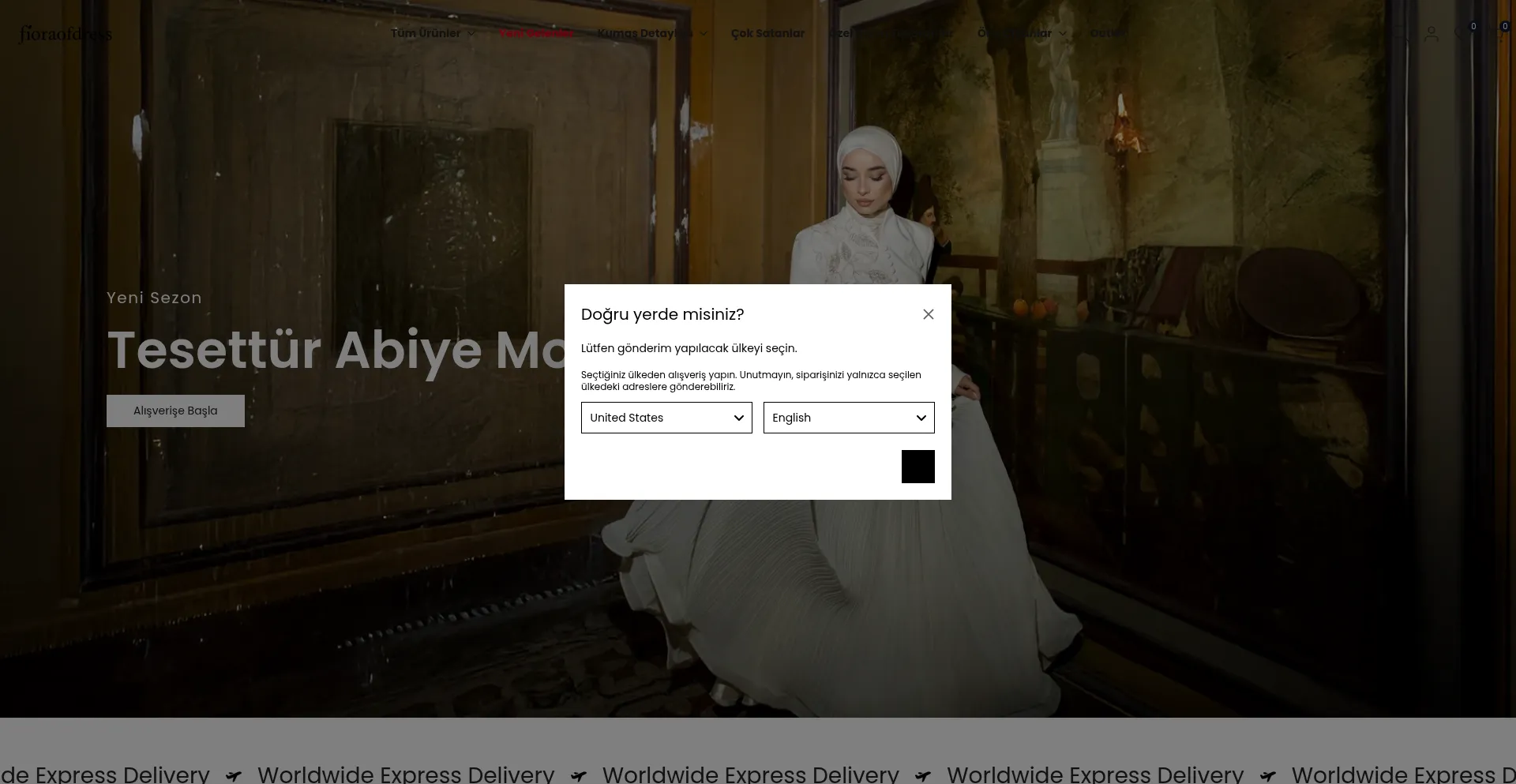Go to the fioraofdress logo homepage

point(66,34)
